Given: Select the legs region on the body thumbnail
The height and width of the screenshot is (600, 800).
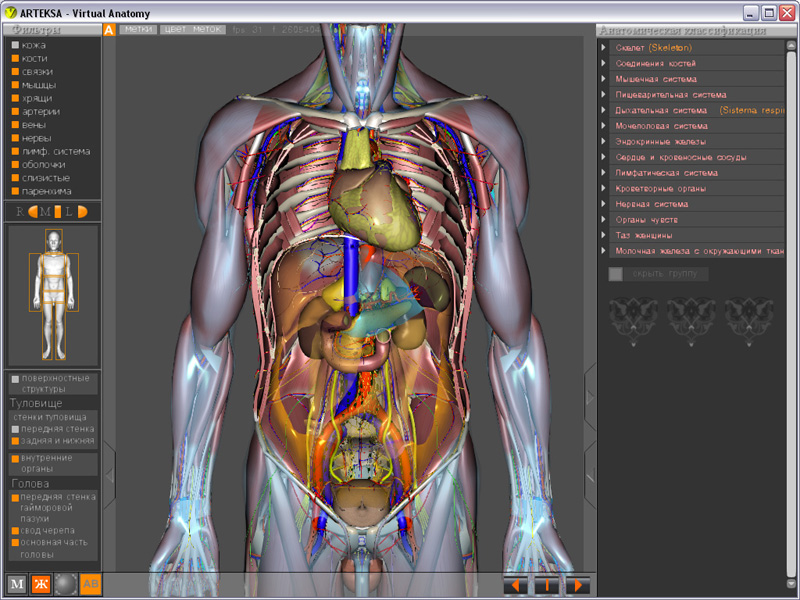Looking at the screenshot, I should tap(54, 332).
